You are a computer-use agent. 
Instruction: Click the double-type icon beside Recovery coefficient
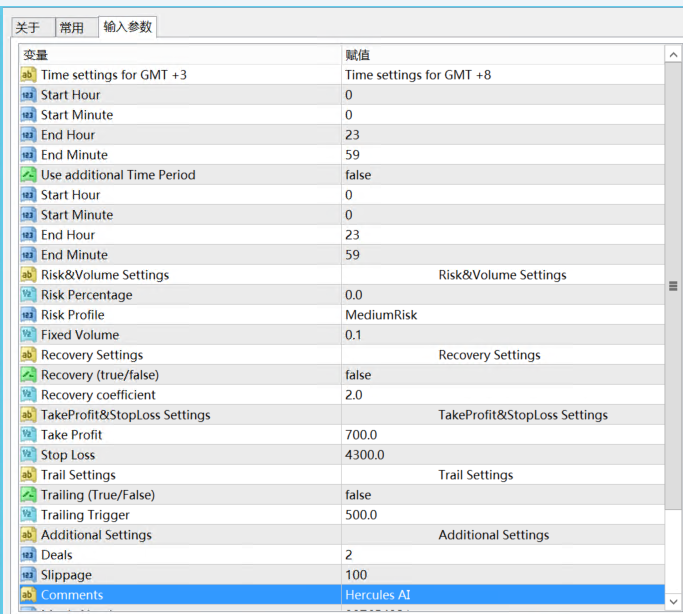[x=28, y=395]
